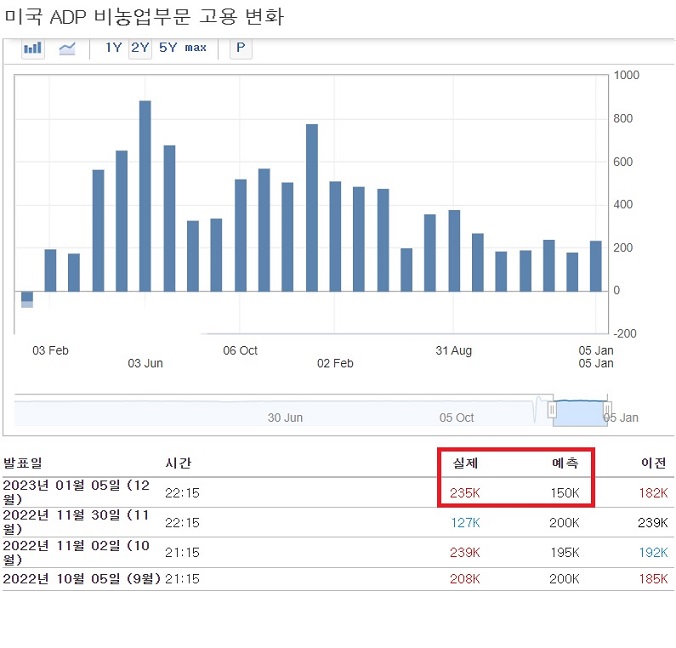Click the chart title 미국 ADP 비농업부문 고용 변화

tap(144, 17)
